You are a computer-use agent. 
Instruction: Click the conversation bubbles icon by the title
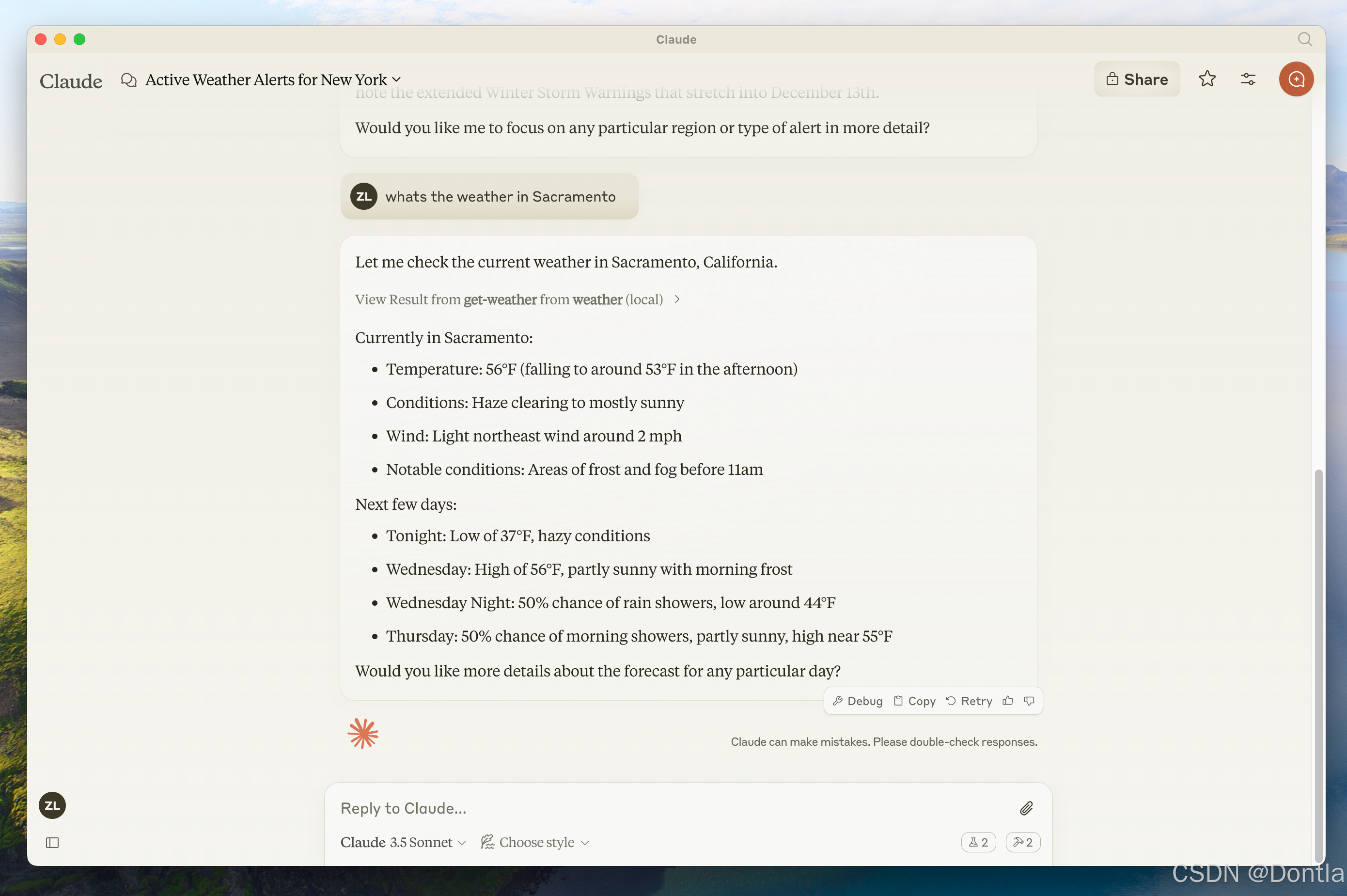(128, 80)
